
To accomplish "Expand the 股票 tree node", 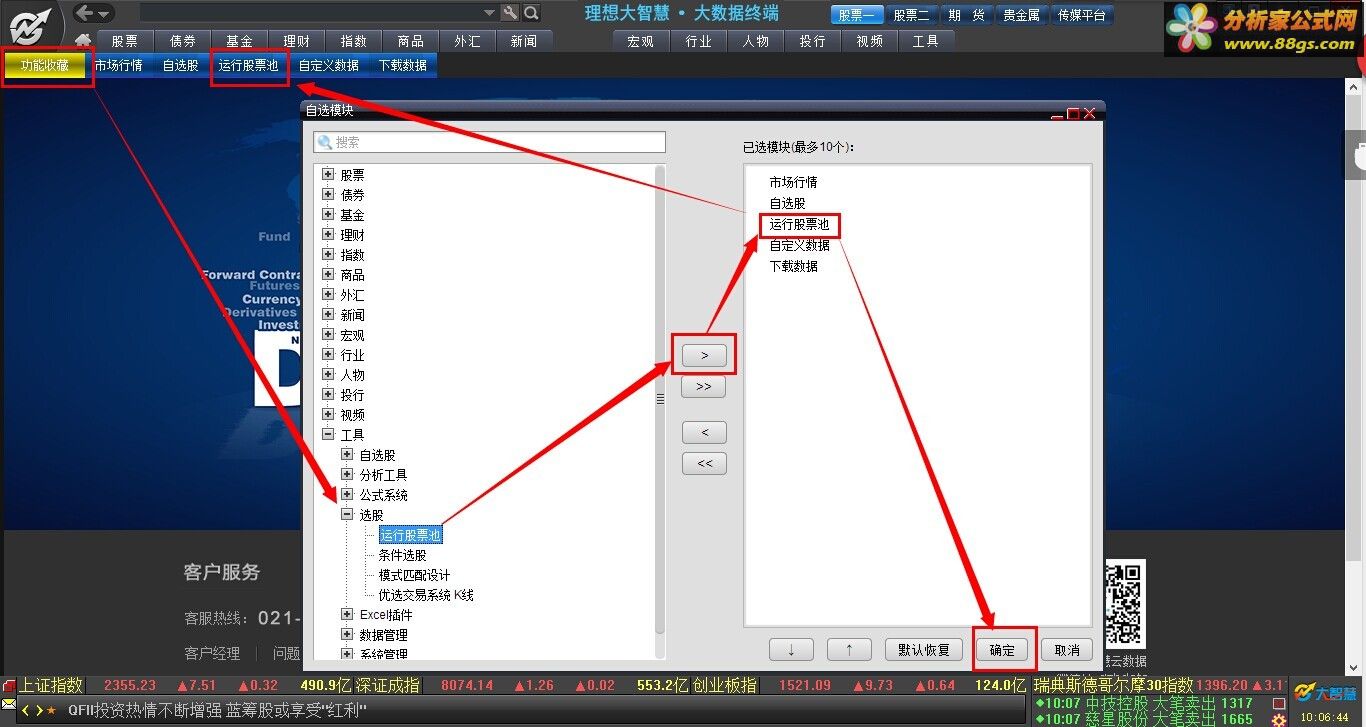I will tap(328, 174).
